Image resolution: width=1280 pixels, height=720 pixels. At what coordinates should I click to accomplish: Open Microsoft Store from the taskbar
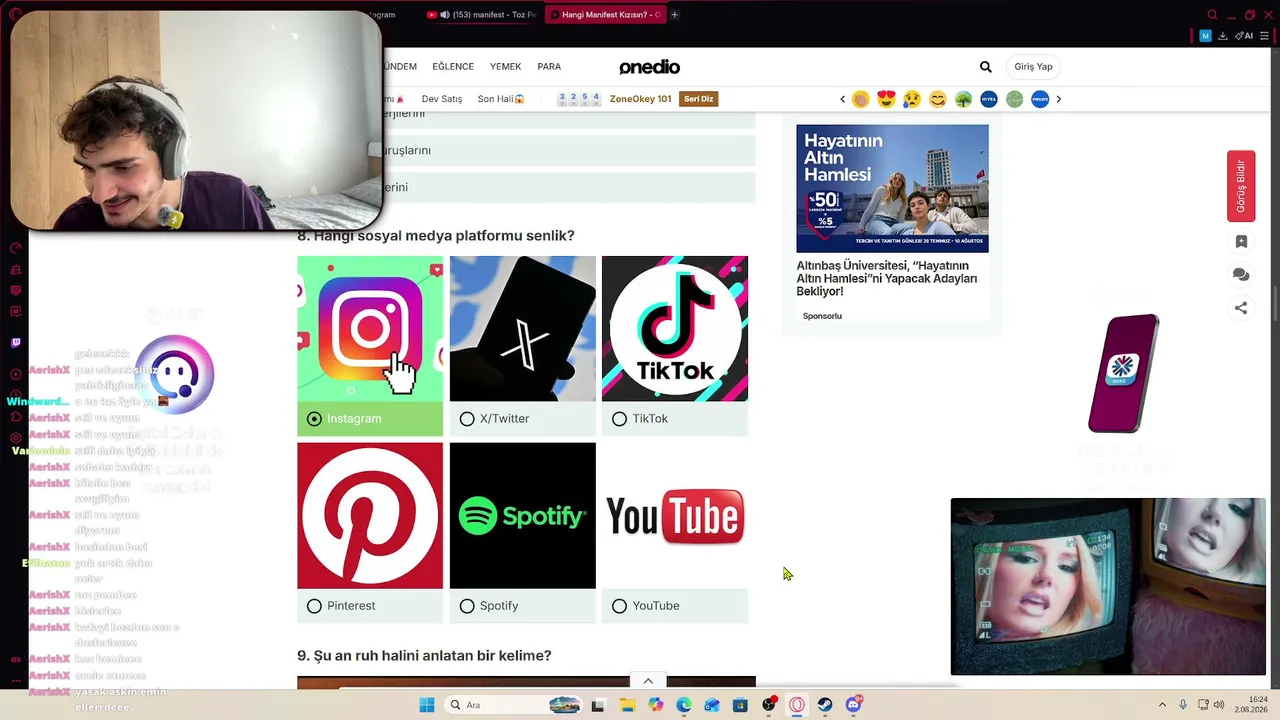click(740, 705)
